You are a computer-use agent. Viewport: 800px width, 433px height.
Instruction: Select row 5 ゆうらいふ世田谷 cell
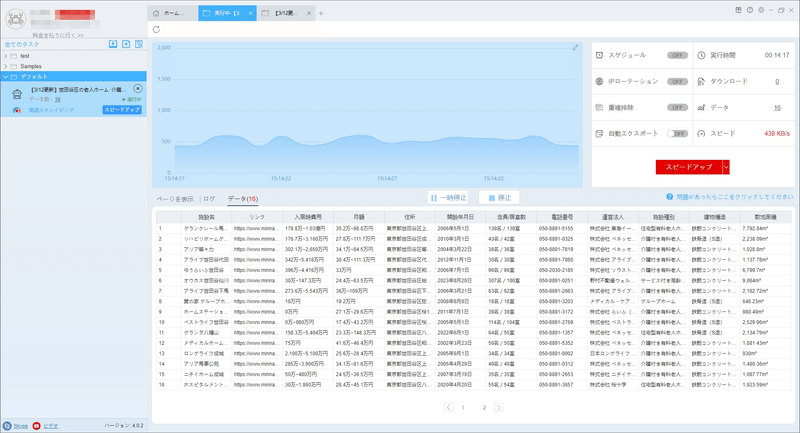tap(207, 270)
